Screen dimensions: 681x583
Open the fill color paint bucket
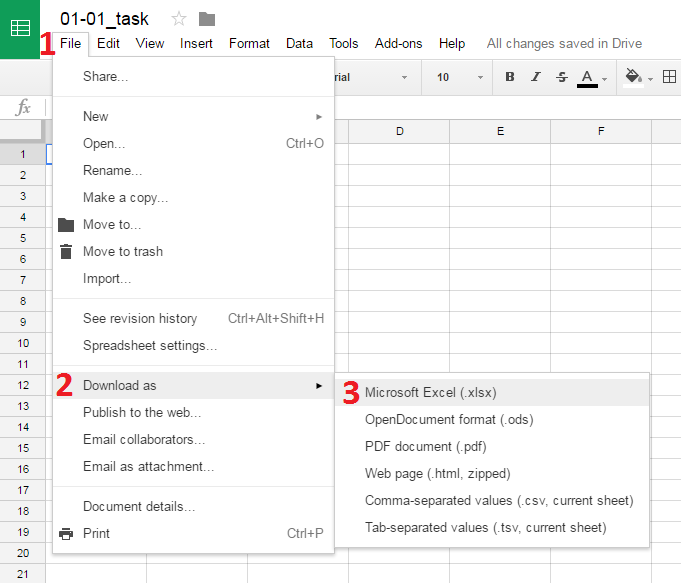(x=633, y=77)
